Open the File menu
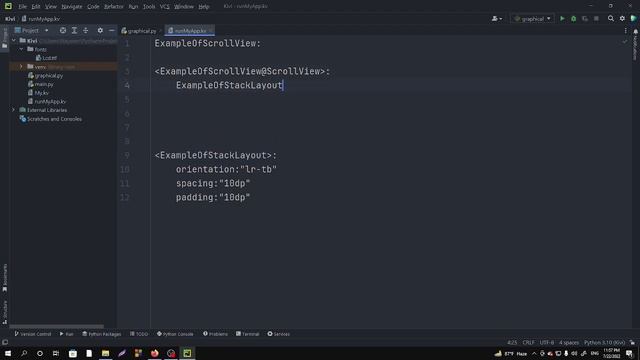 coord(22,7)
